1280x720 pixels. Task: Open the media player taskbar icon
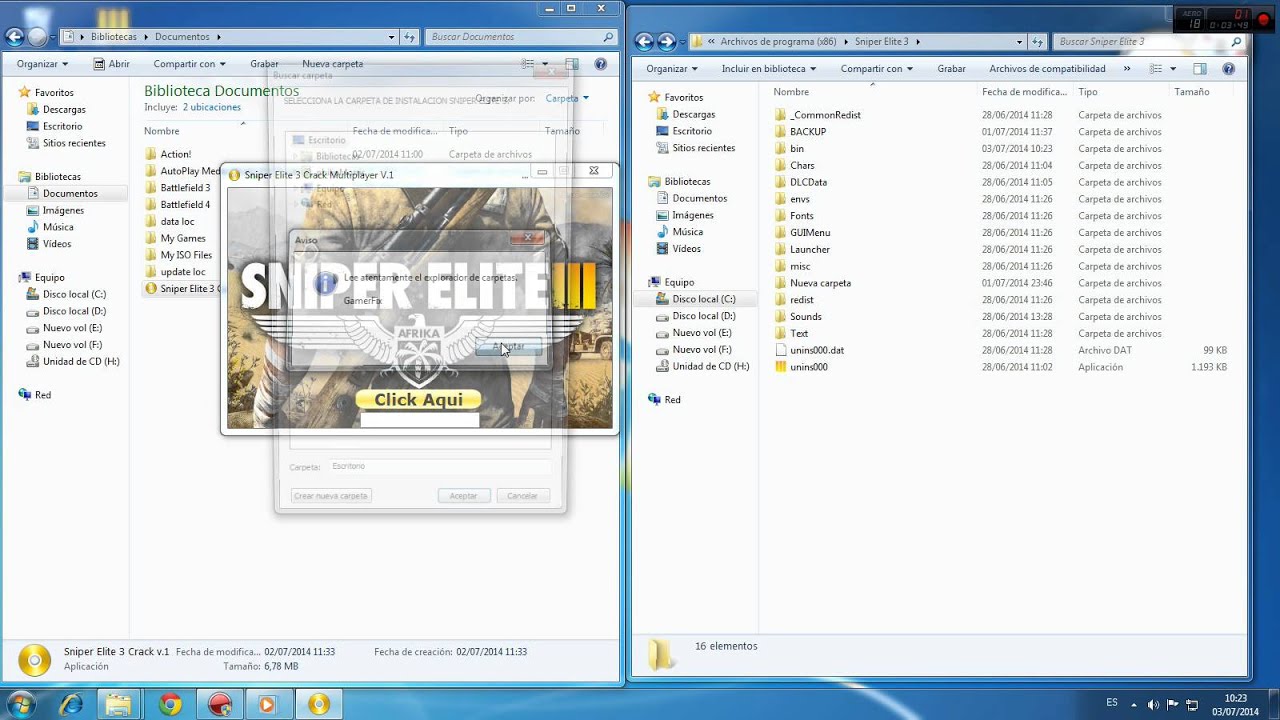pos(267,704)
